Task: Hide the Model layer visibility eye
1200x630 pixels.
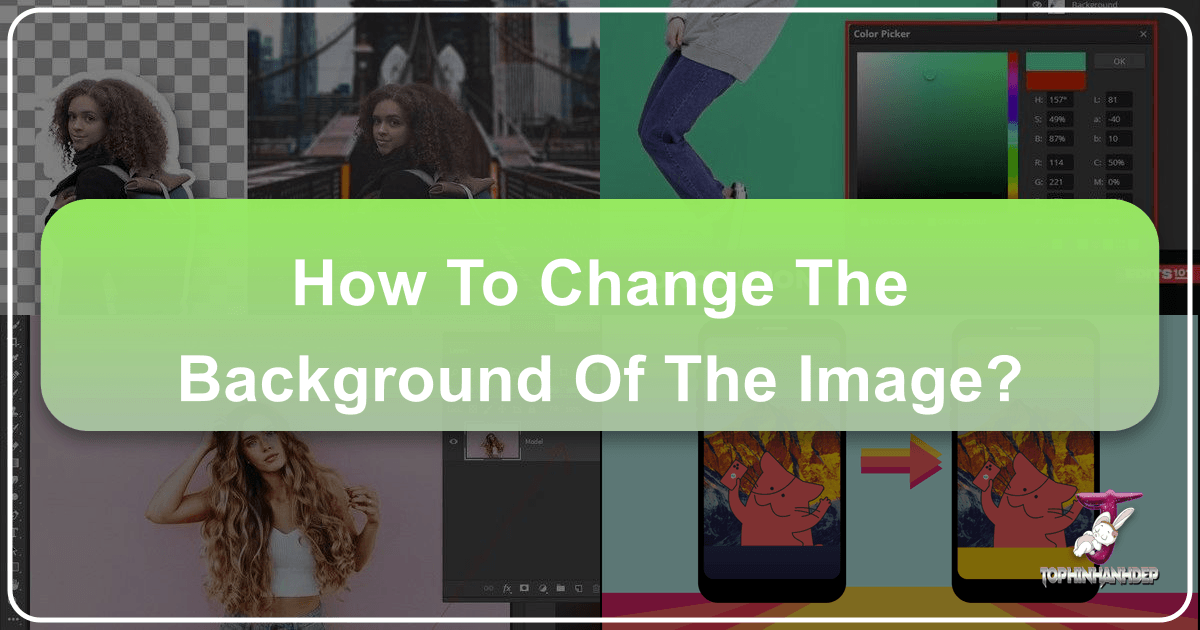Action: [x=452, y=441]
